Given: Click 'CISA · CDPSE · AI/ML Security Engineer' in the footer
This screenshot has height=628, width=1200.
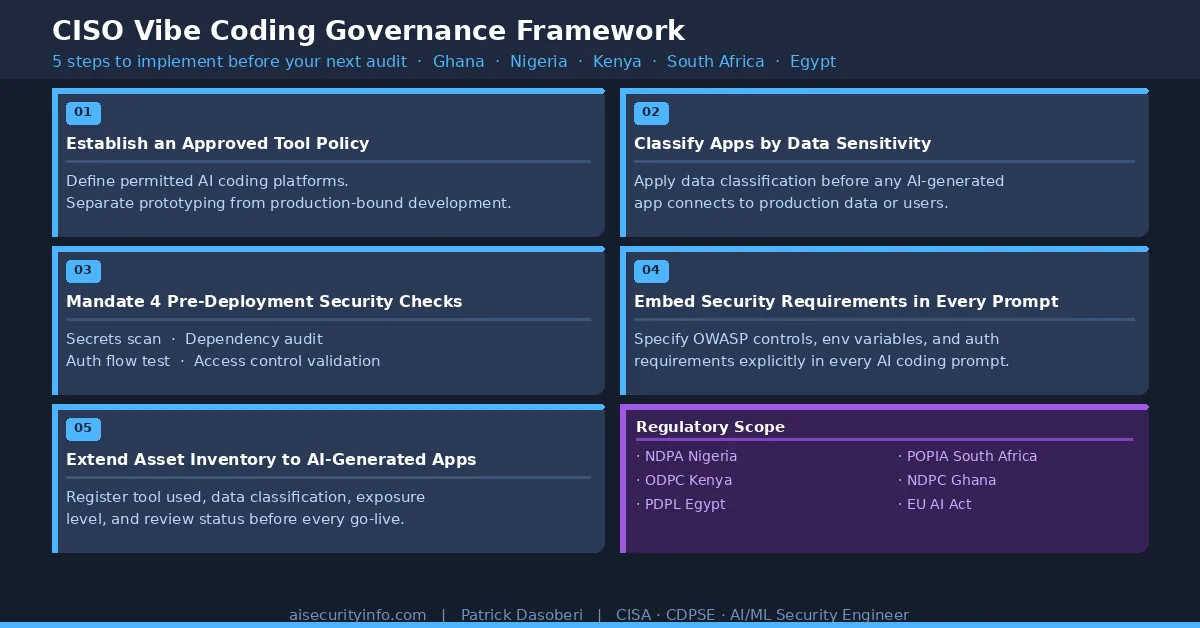Looking at the screenshot, I should (x=762, y=615).
